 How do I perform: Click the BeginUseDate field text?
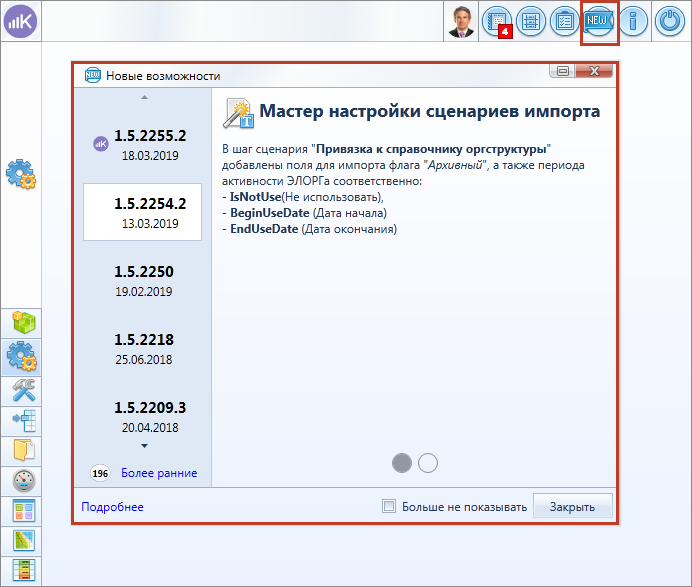[270, 213]
